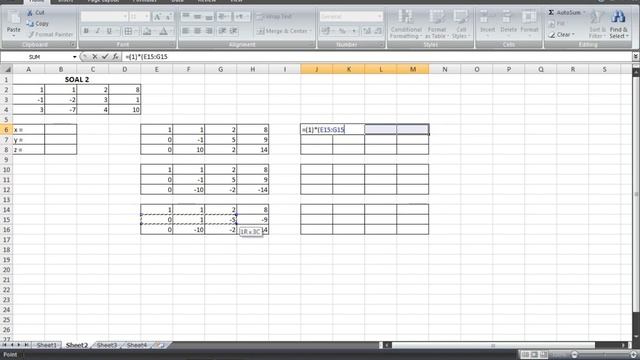
Task: Click Increase Decimal icon
Action: tap(367, 31)
